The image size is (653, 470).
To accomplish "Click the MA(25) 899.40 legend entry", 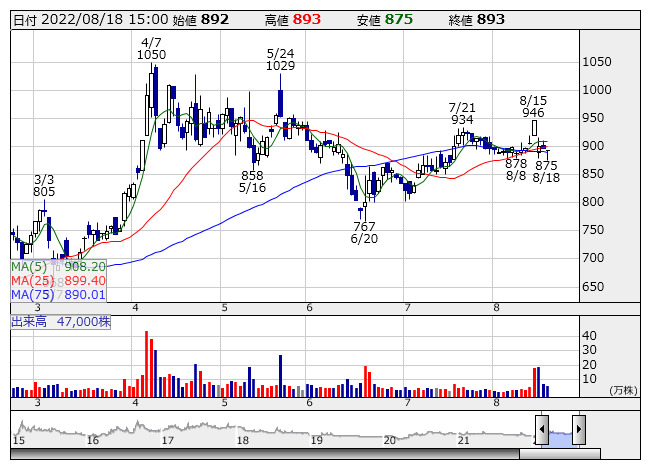I will pyautogui.click(x=58, y=281).
